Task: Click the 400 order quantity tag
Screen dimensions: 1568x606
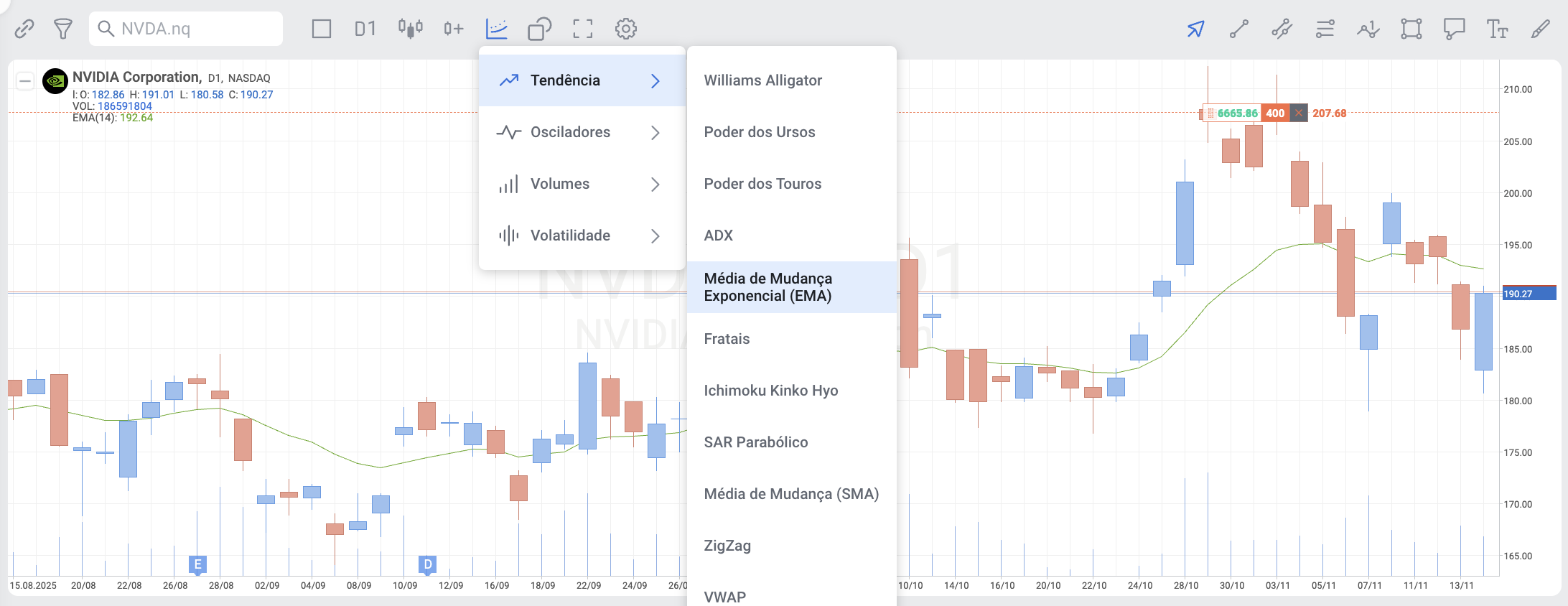Action: click(x=1275, y=113)
